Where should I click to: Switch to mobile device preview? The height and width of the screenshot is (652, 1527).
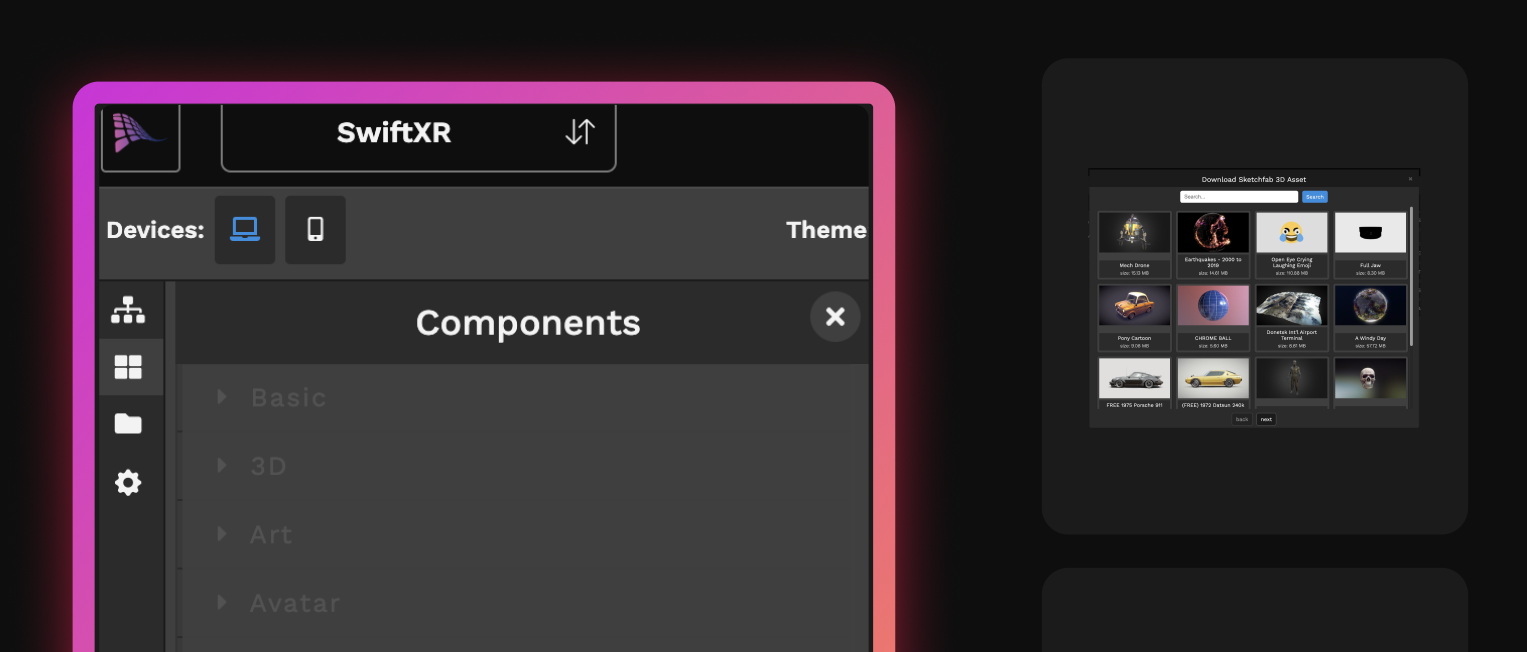[x=316, y=230]
